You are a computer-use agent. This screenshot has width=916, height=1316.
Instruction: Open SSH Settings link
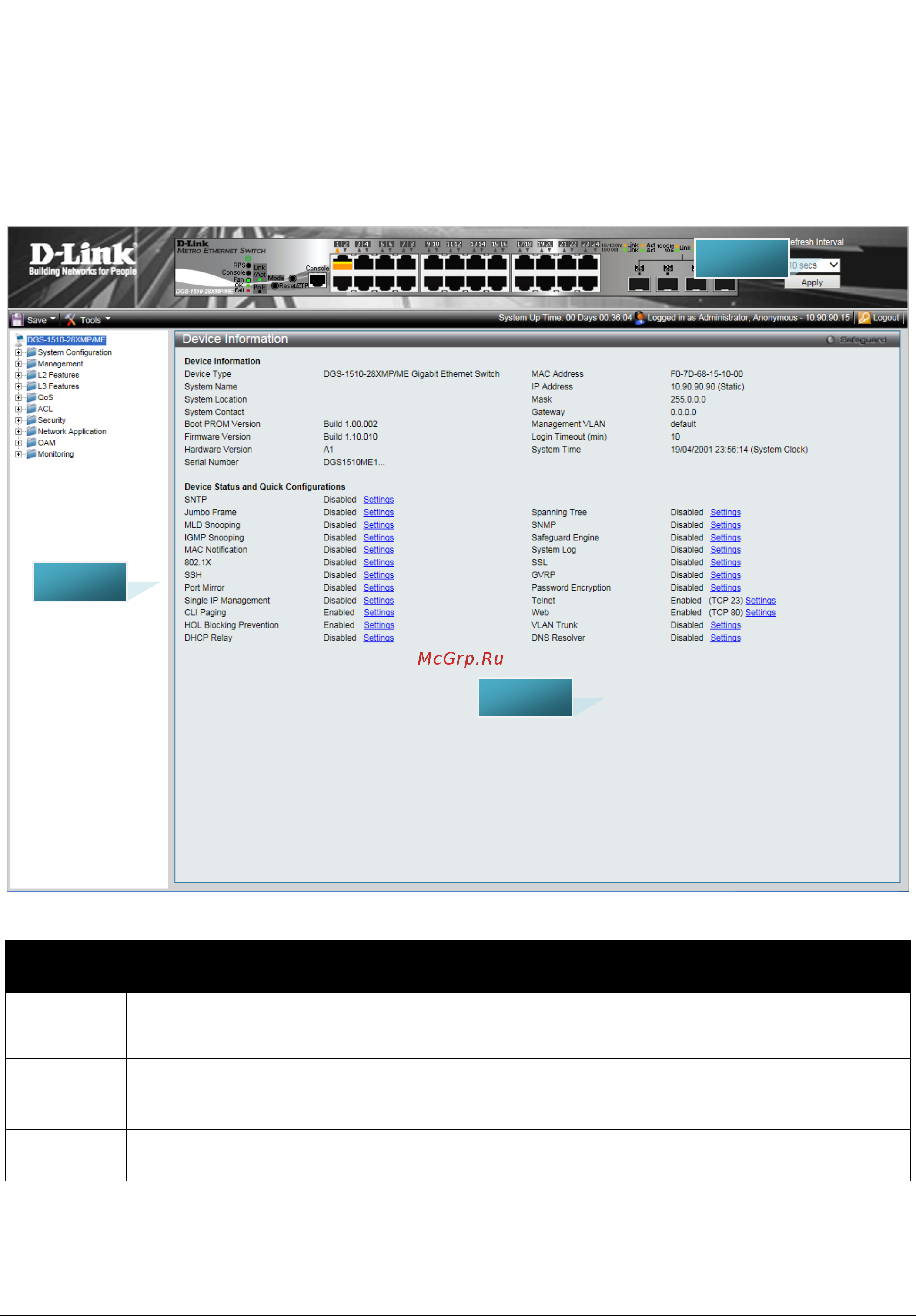point(378,575)
